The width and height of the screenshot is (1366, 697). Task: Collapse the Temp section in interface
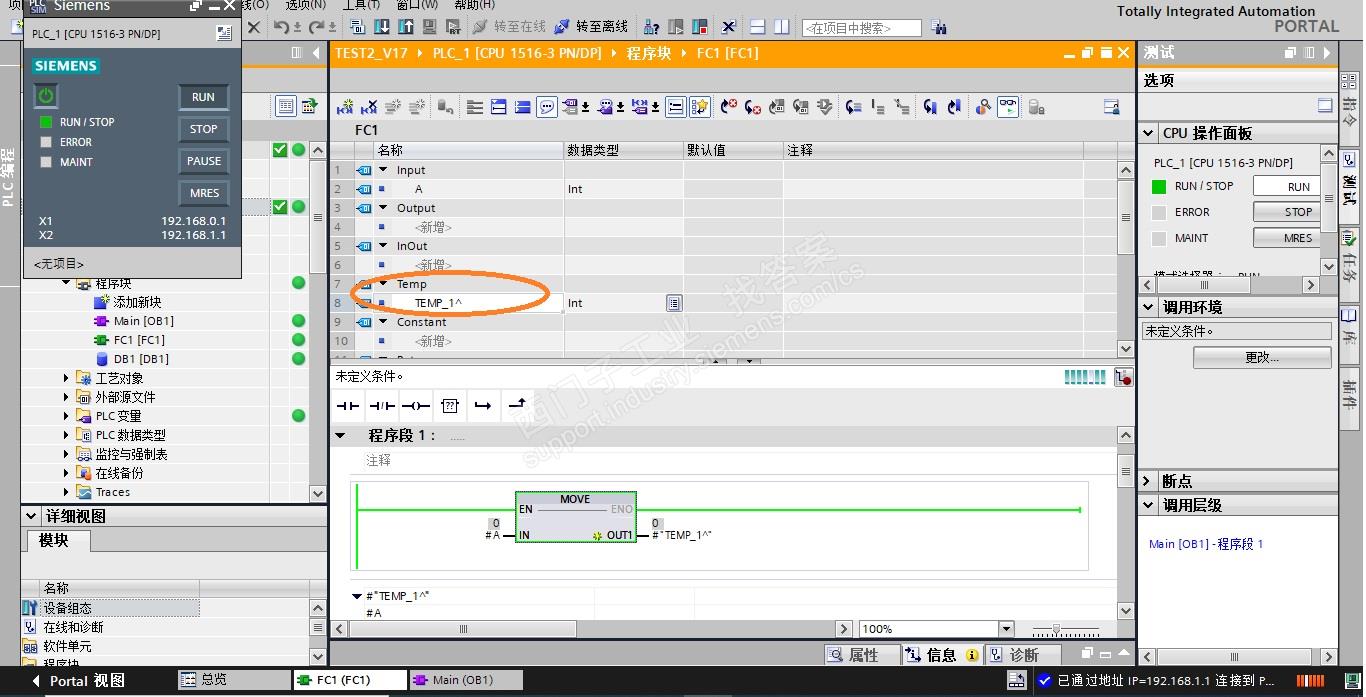coord(382,284)
